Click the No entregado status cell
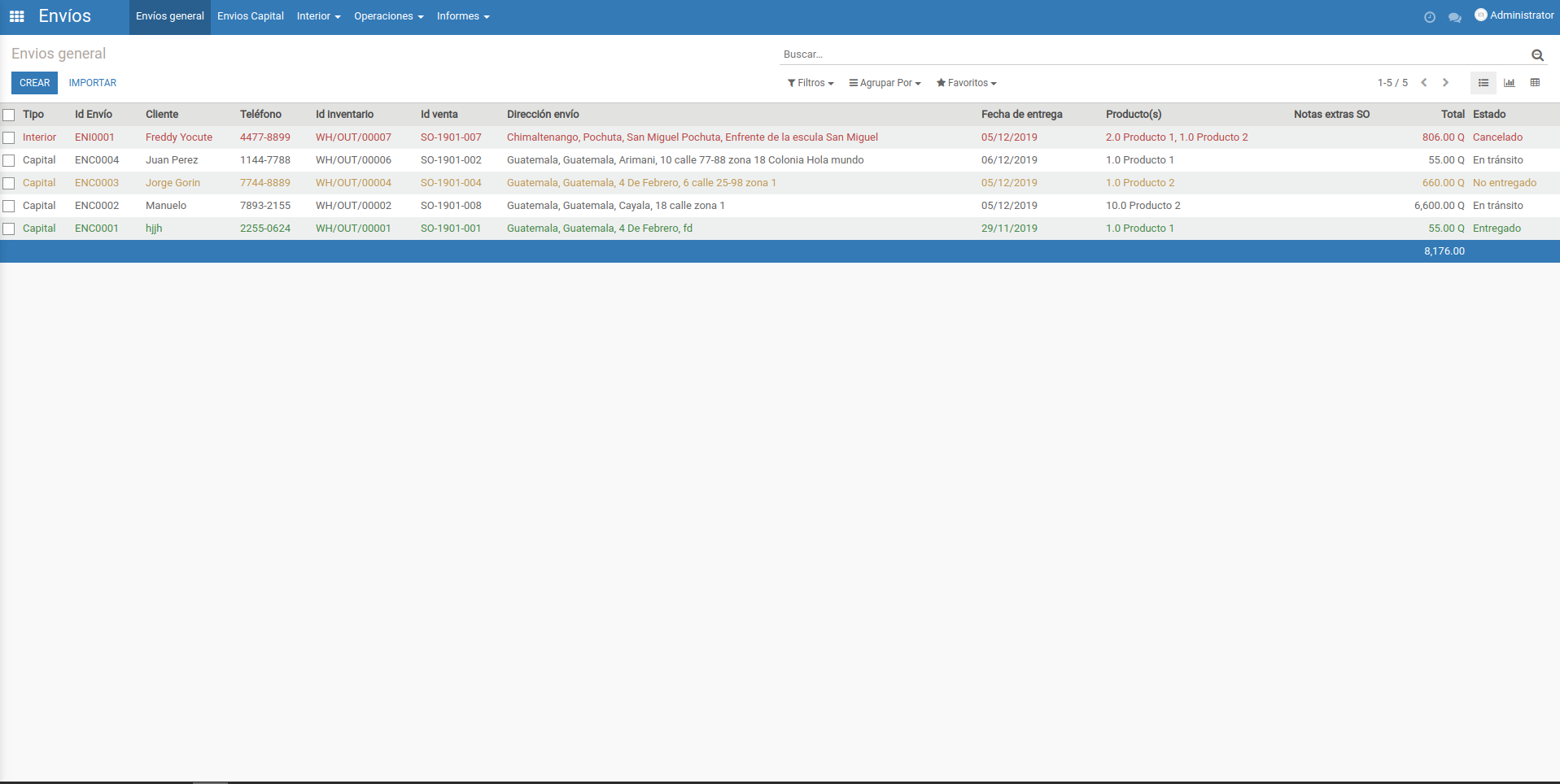Image resolution: width=1560 pixels, height=784 pixels. (x=1505, y=183)
